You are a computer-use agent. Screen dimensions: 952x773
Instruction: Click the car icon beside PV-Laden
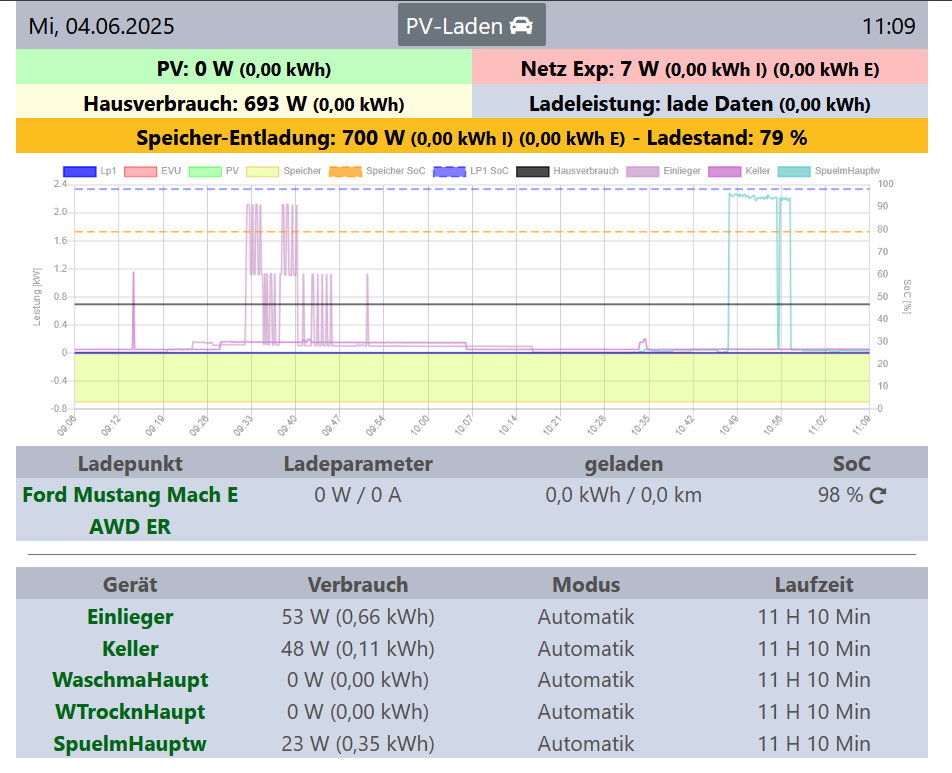(523, 25)
